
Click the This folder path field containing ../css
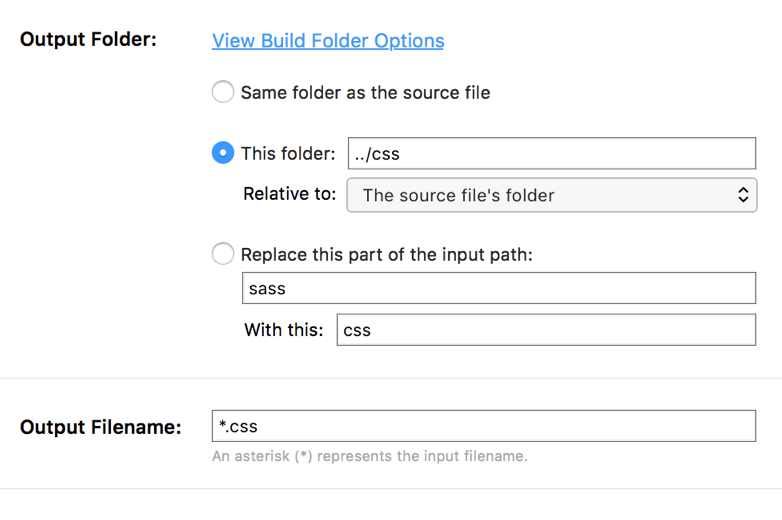point(551,154)
